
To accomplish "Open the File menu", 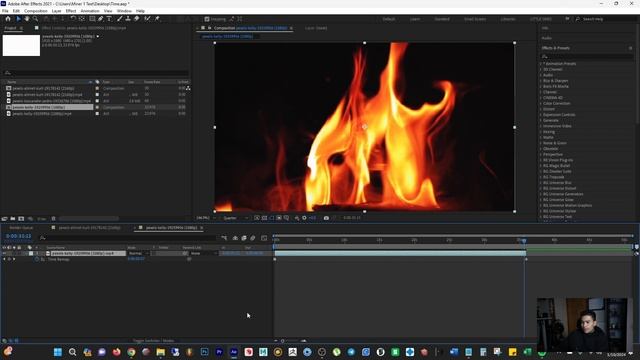I will (x=5, y=11).
